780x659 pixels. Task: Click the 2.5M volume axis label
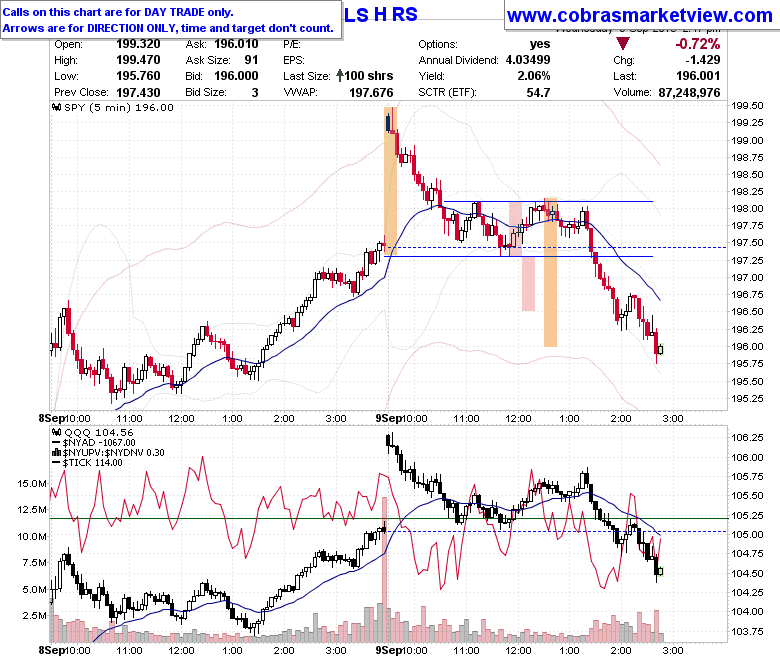pos(34,615)
